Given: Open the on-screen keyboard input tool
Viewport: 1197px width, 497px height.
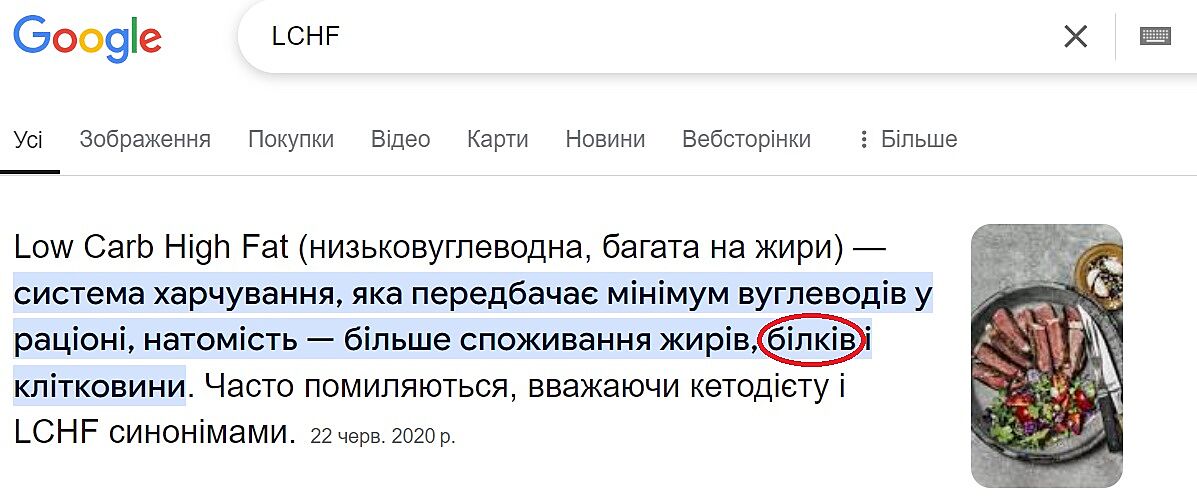Looking at the screenshot, I should [1155, 37].
